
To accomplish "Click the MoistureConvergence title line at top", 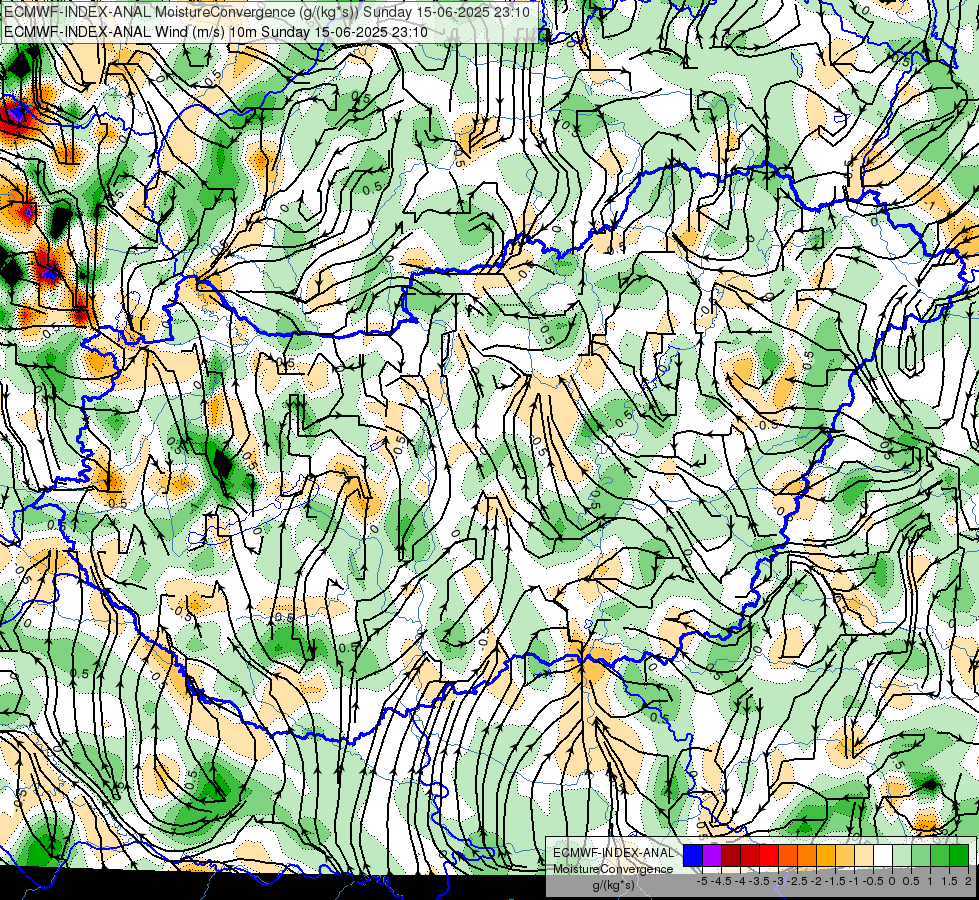I will [267, 12].
